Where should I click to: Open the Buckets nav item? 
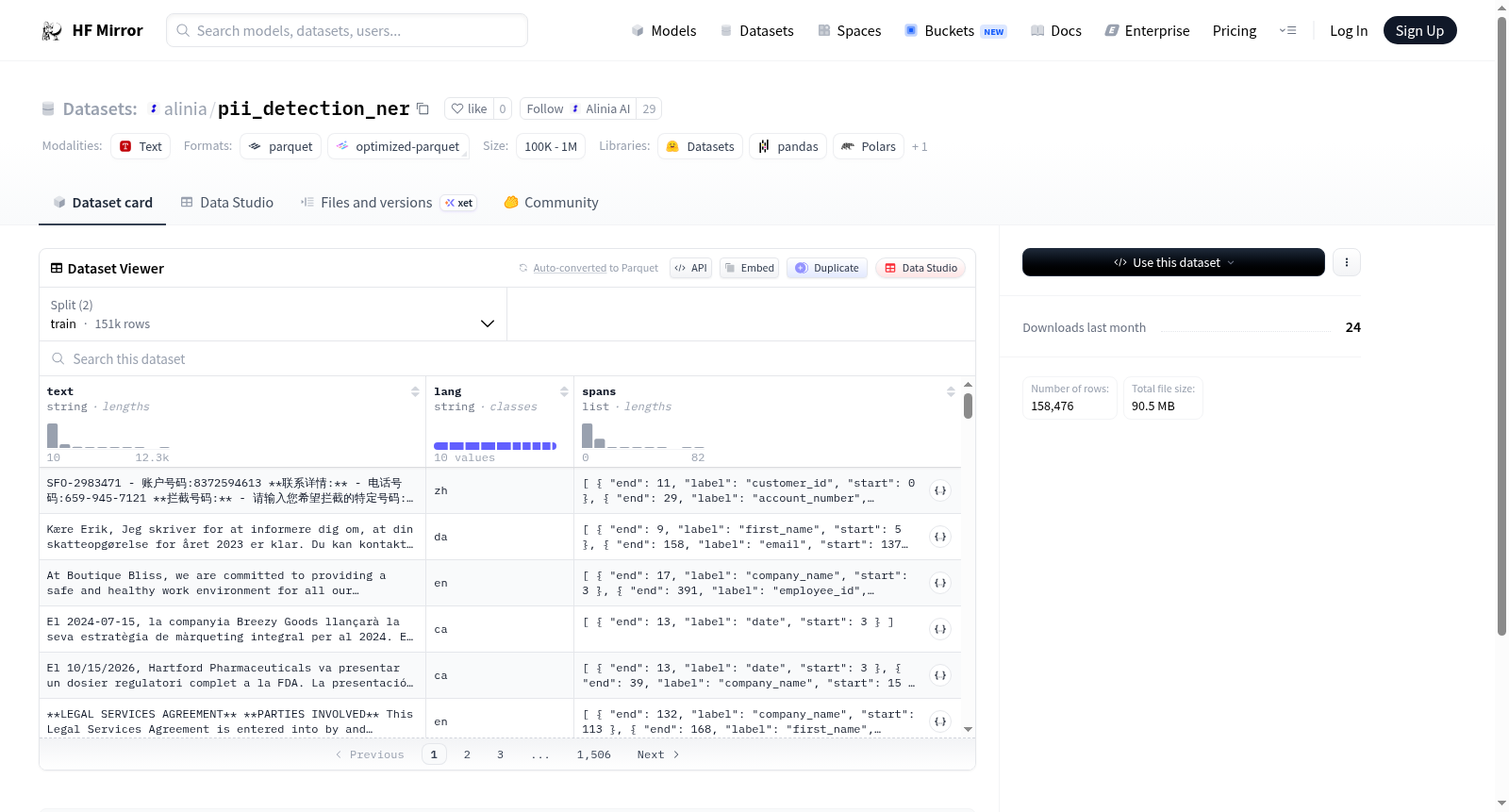coord(955,30)
